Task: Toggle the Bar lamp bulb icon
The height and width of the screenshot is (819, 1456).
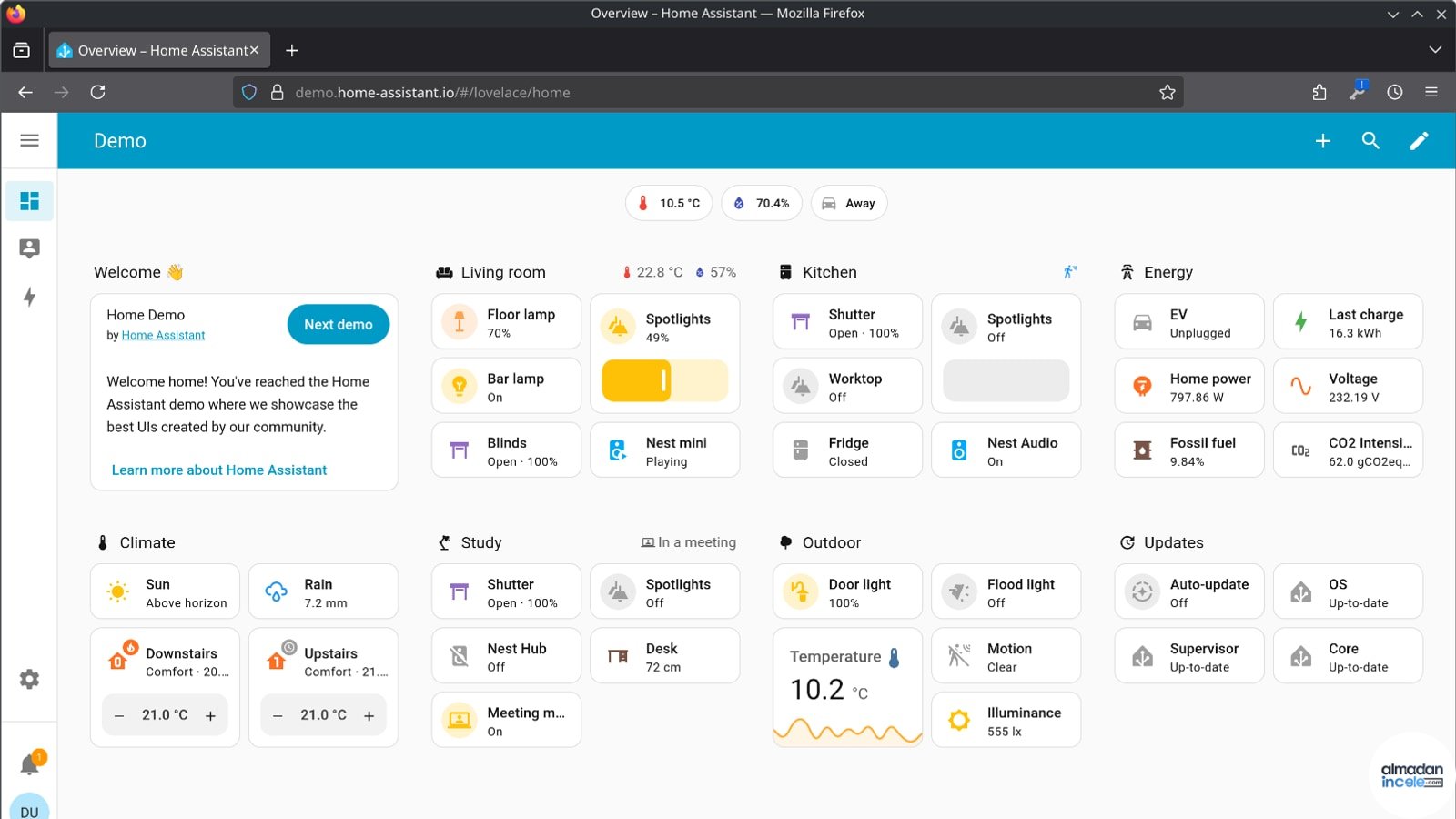Action: 460,386
